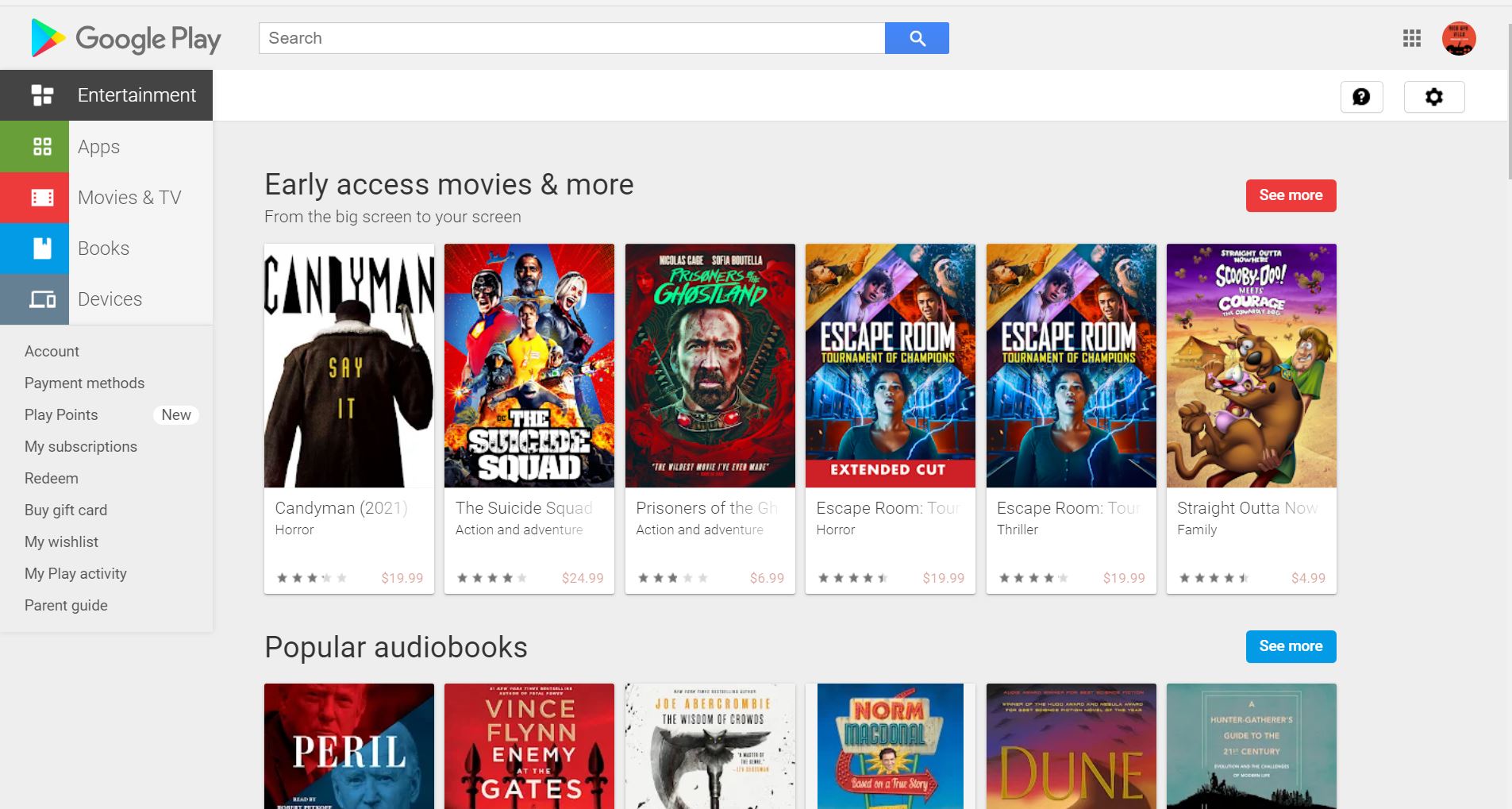Open the Payment methods link
The height and width of the screenshot is (809, 1512).
coord(84,383)
